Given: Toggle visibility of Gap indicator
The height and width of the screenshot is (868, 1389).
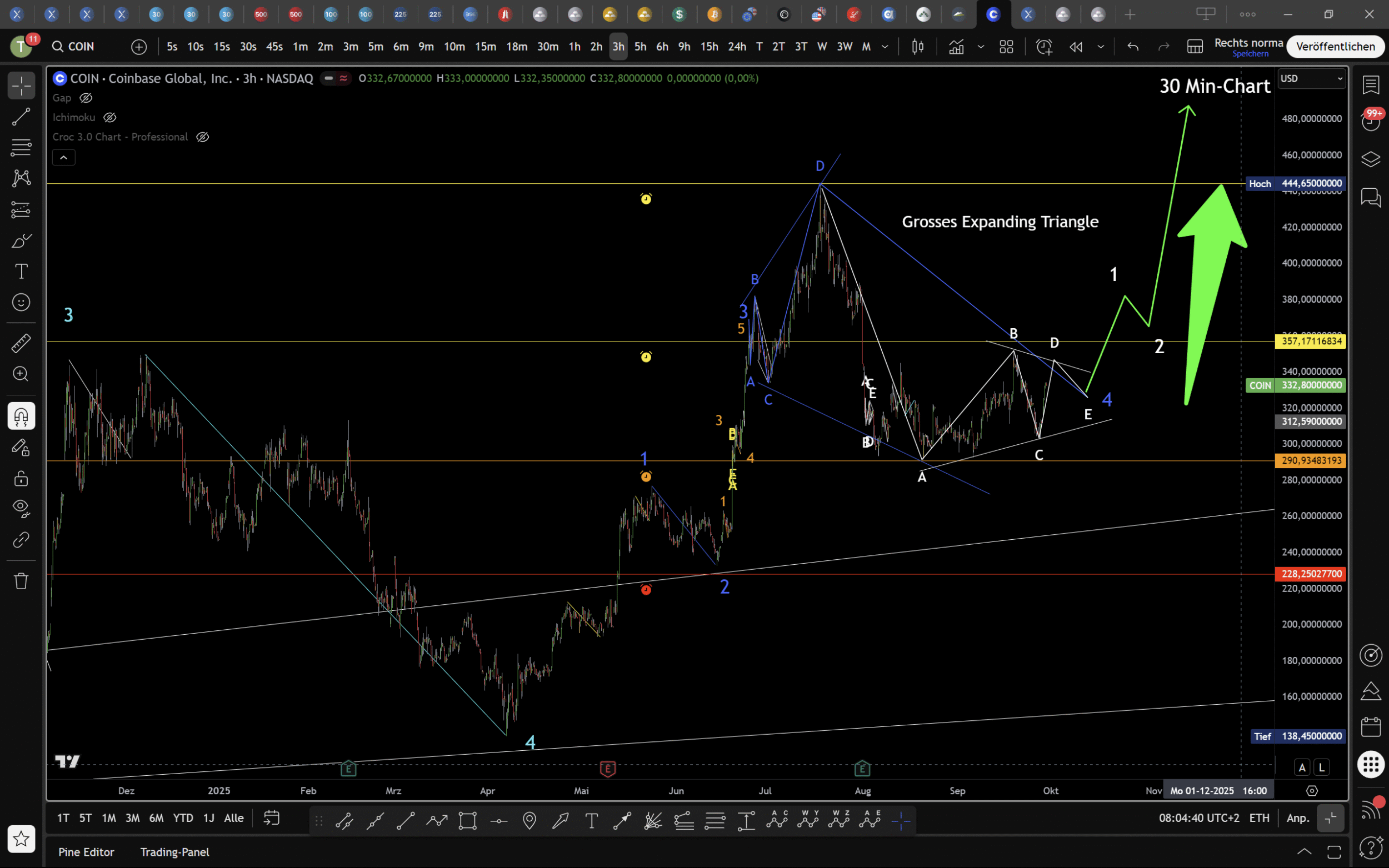Looking at the screenshot, I should coord(86,98).
